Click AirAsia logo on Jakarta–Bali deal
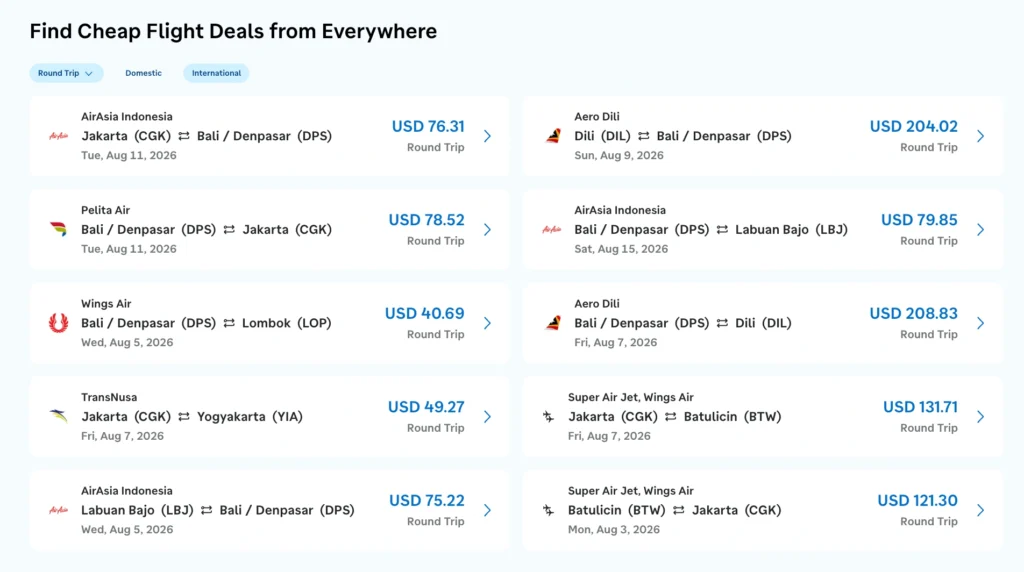This screenshot has width=1024, height=572. (x=59, y=136)
